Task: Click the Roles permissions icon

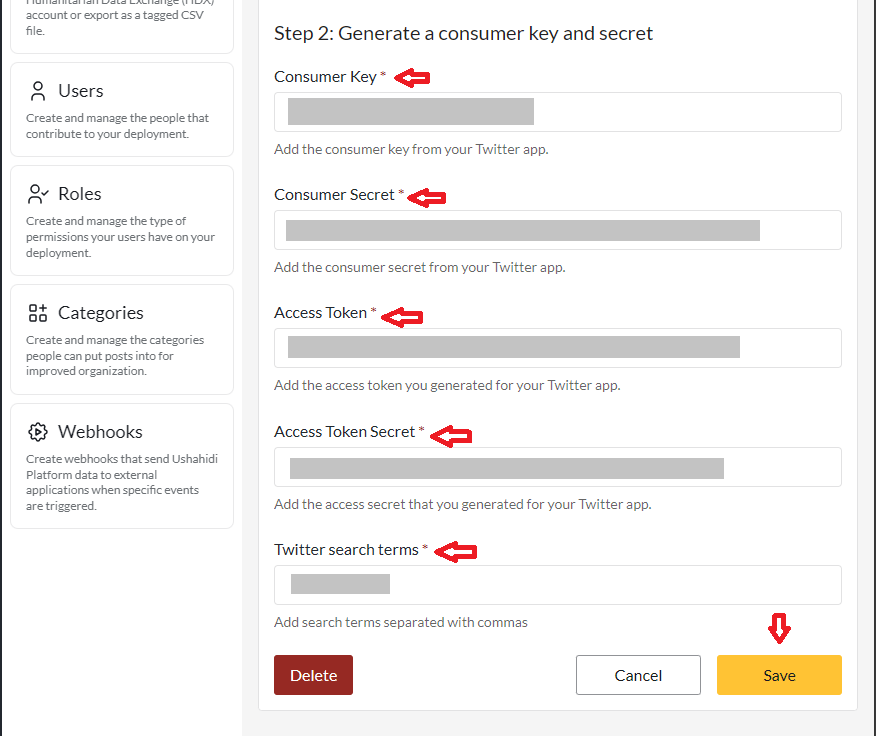Action: click(x=37, y=193)
